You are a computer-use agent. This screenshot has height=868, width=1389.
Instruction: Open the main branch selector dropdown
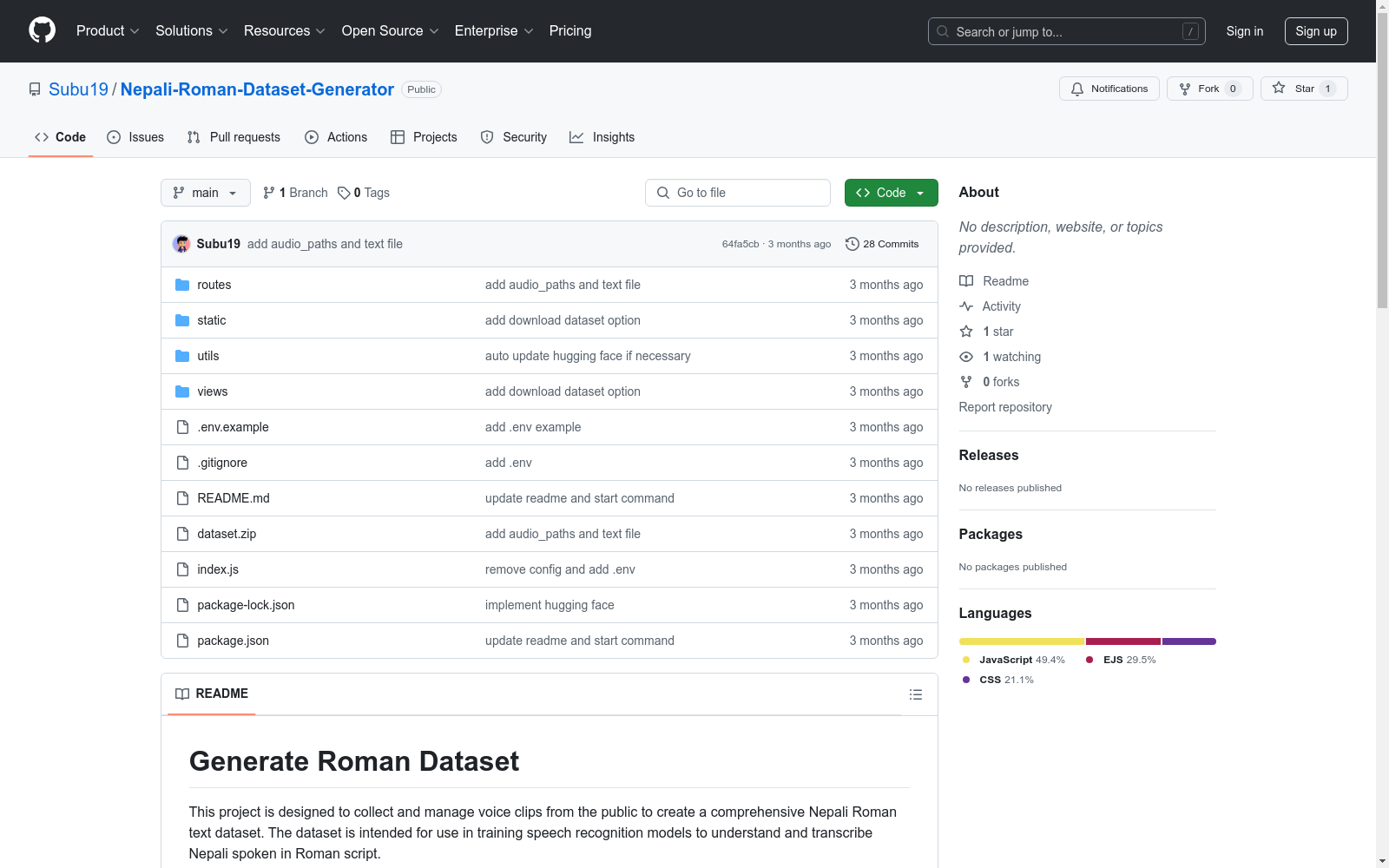[x=206, y=193]
